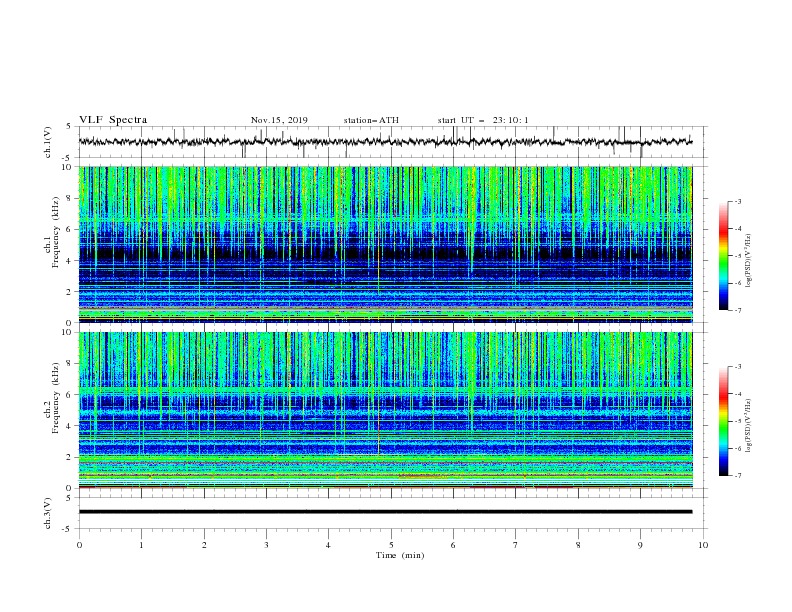Screen dimensions: 792x612
Task: Select the ch.1 "Frequency (kHz)" axis label
Action: [x=55, y=230]
